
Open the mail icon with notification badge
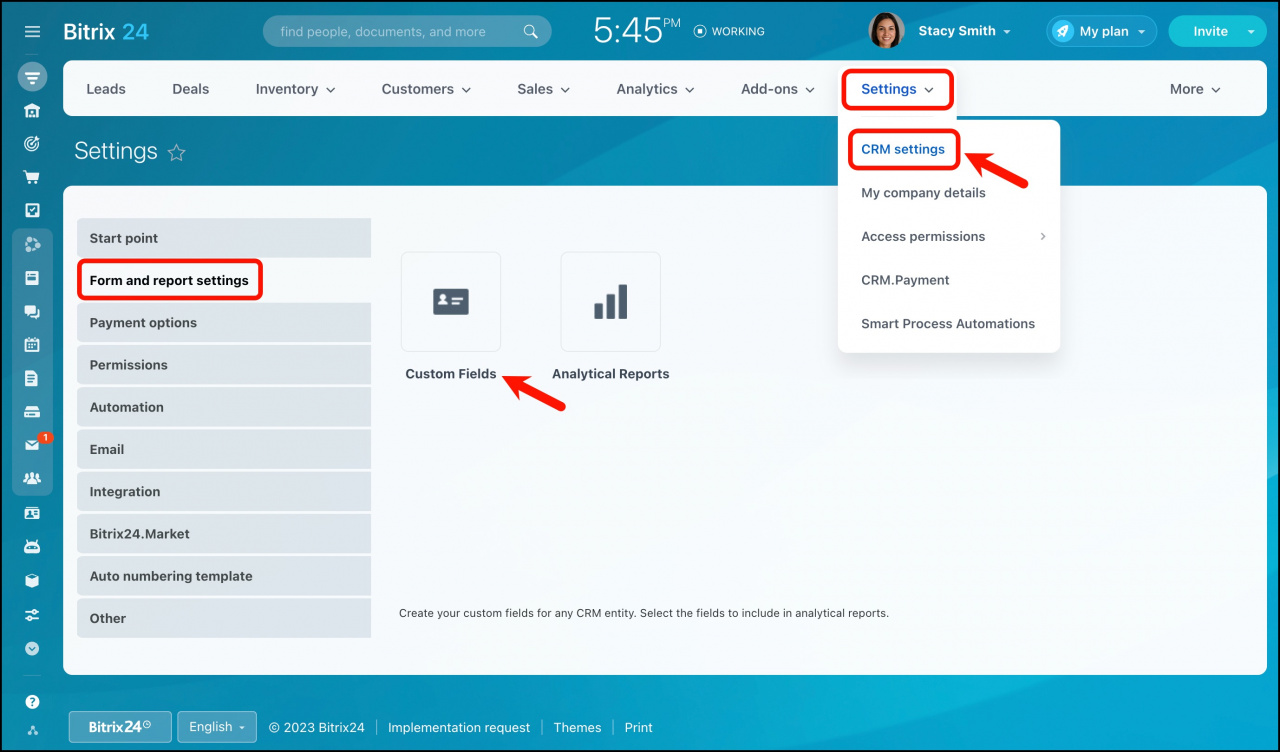32,445
